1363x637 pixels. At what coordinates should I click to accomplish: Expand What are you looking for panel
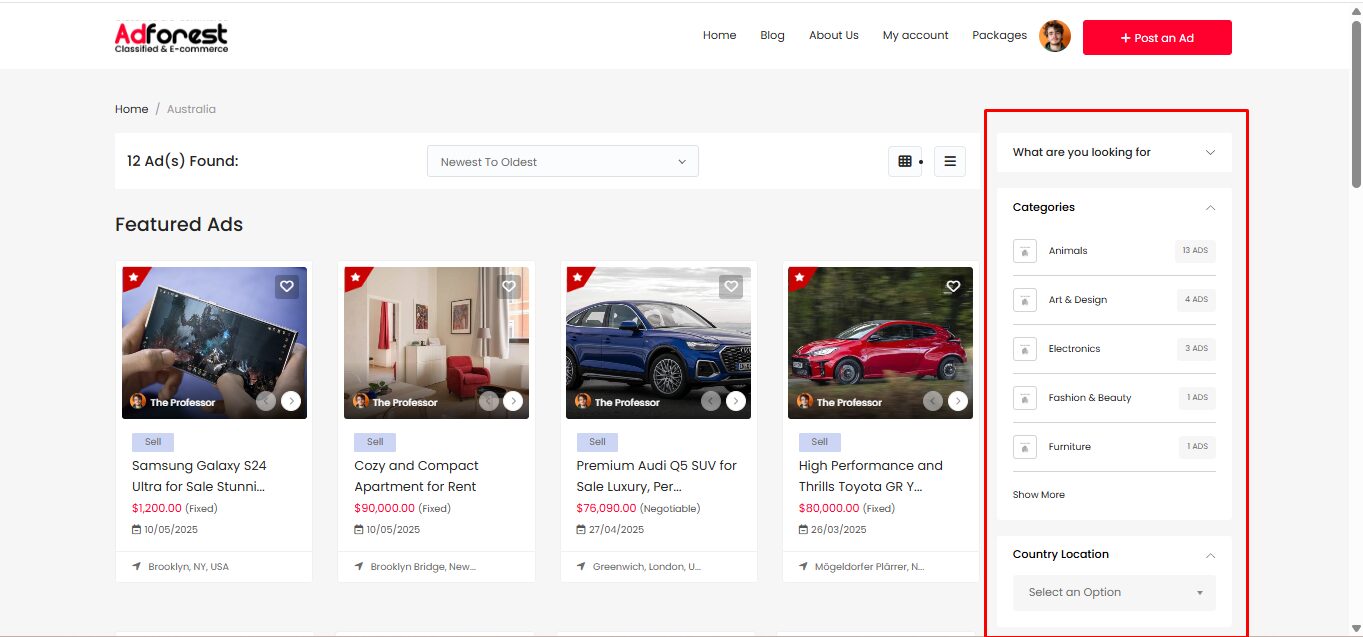click(1113, 152)
